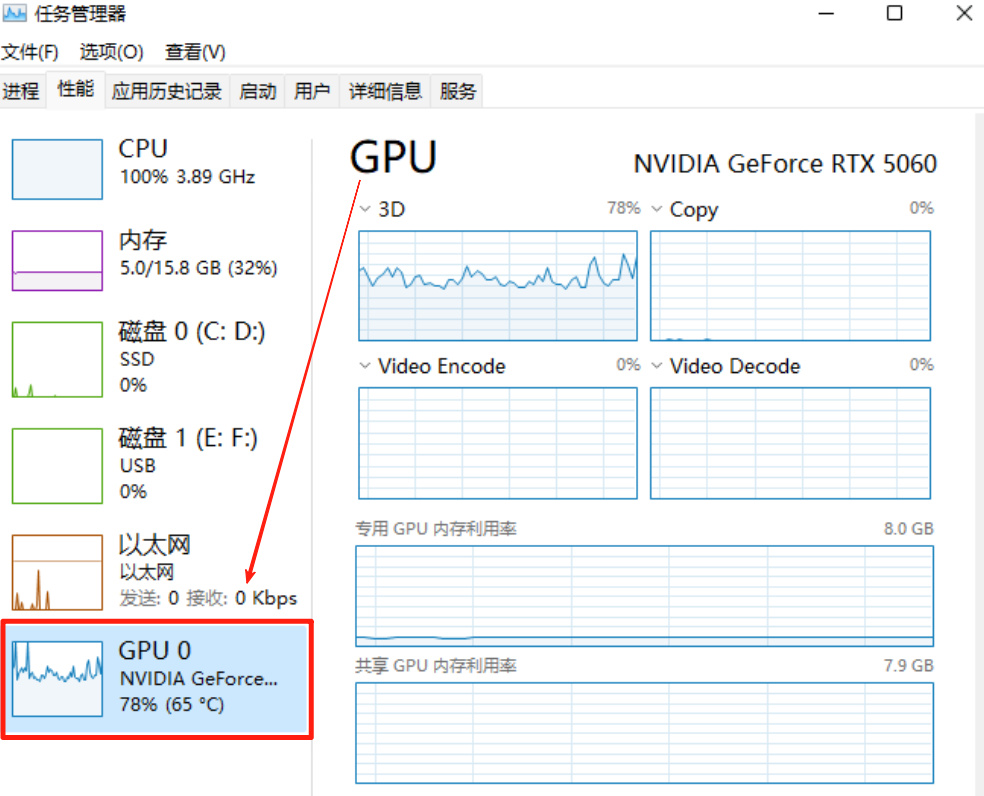The height and width of the screenshot is (796, 984).
Task: Switch to the 启动 tab
Action: point(258,92)
